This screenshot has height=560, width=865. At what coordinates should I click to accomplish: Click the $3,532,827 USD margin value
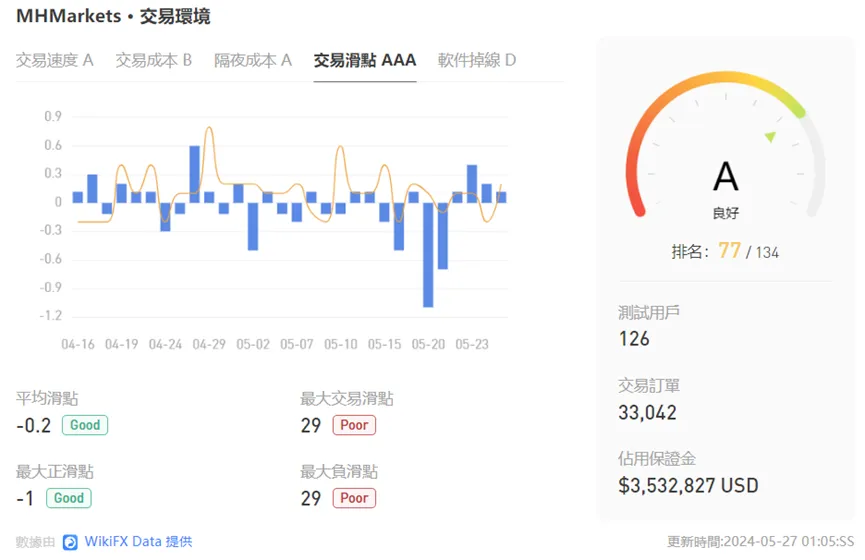pos(688,486)
